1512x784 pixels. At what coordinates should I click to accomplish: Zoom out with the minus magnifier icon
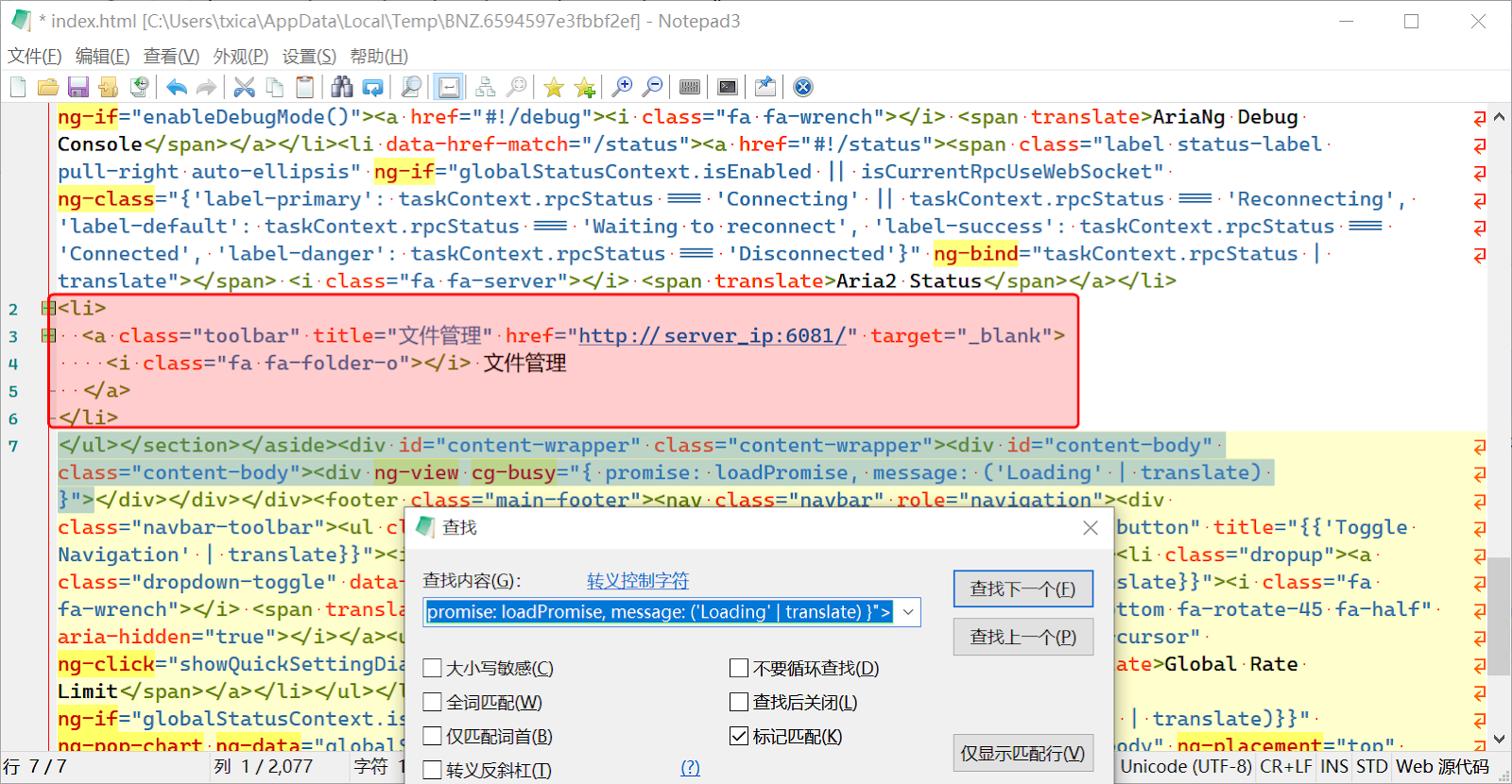point(652,88)
